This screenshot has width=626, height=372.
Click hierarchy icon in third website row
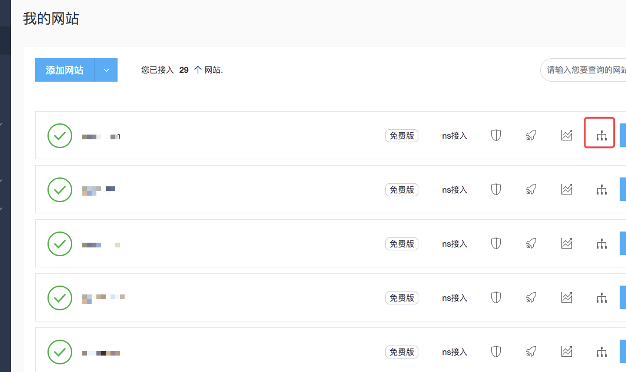[601, 244]
